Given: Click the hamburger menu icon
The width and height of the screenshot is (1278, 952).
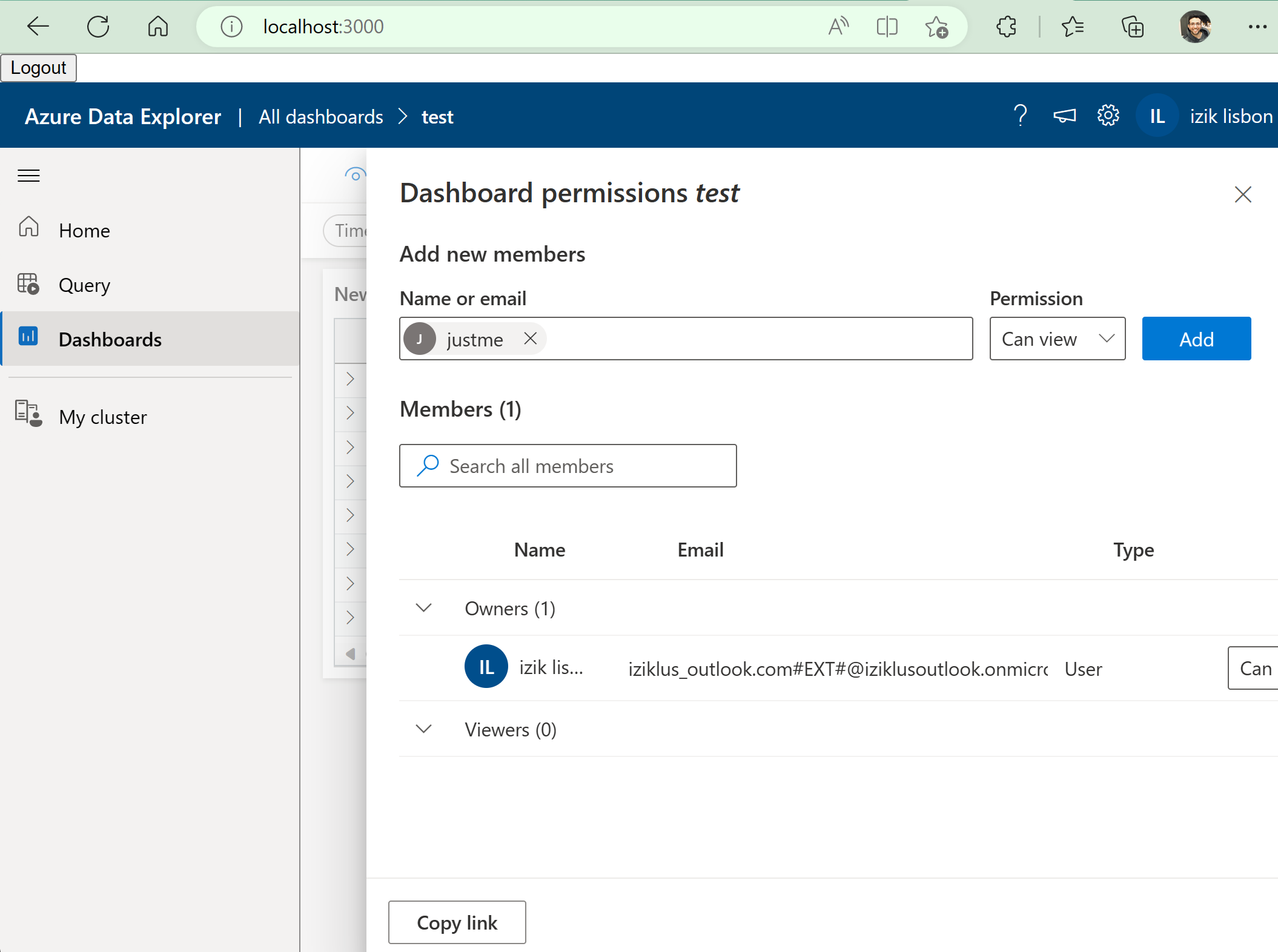Looking at the screenshot, I should pos(29,174).
